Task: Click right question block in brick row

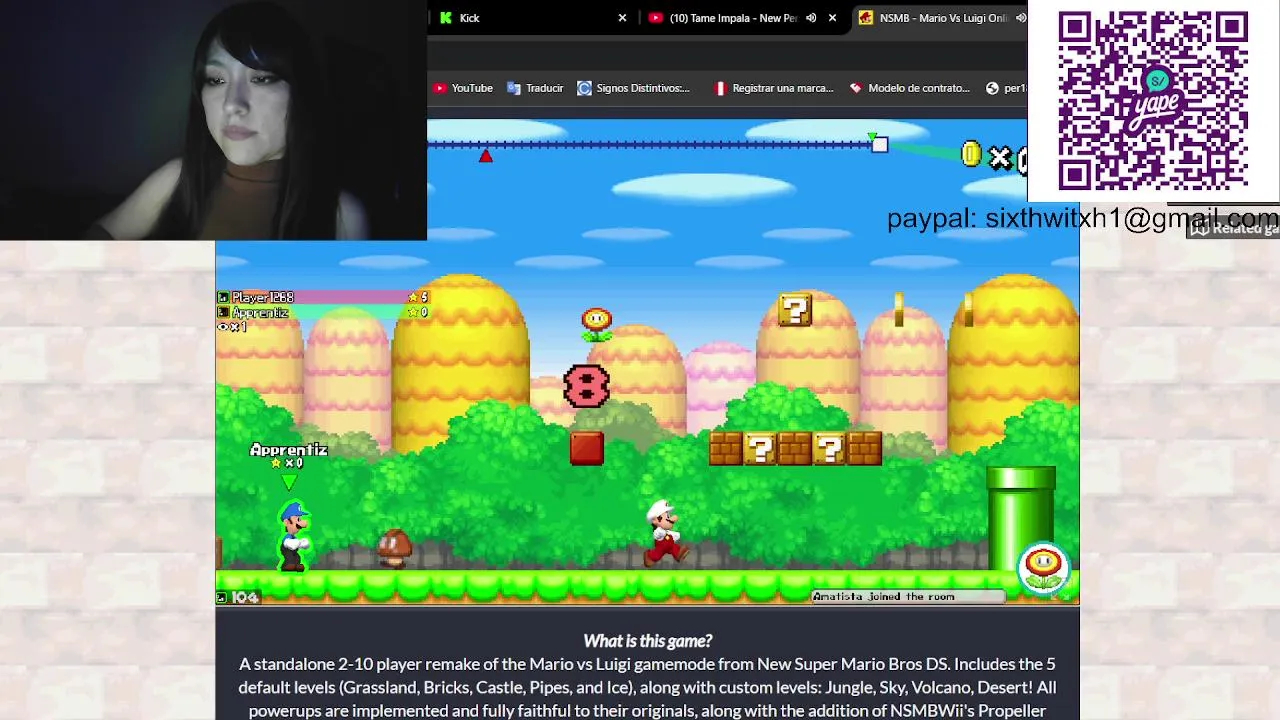Action: pos(829,448)
